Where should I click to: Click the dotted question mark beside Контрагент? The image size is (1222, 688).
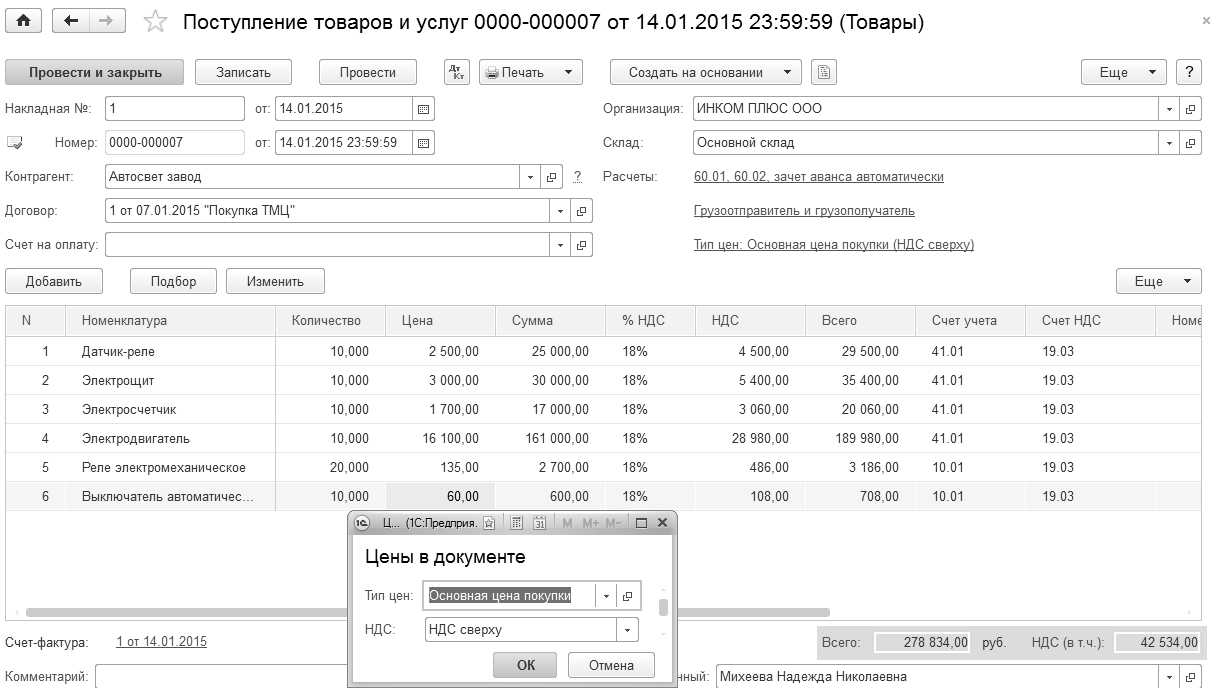577,177
